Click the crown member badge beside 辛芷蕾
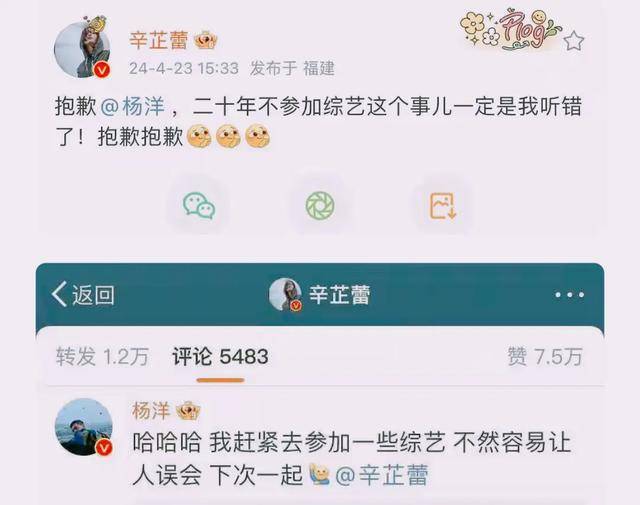The height and width of the screenshot is (505, 640). click(206, 41)
